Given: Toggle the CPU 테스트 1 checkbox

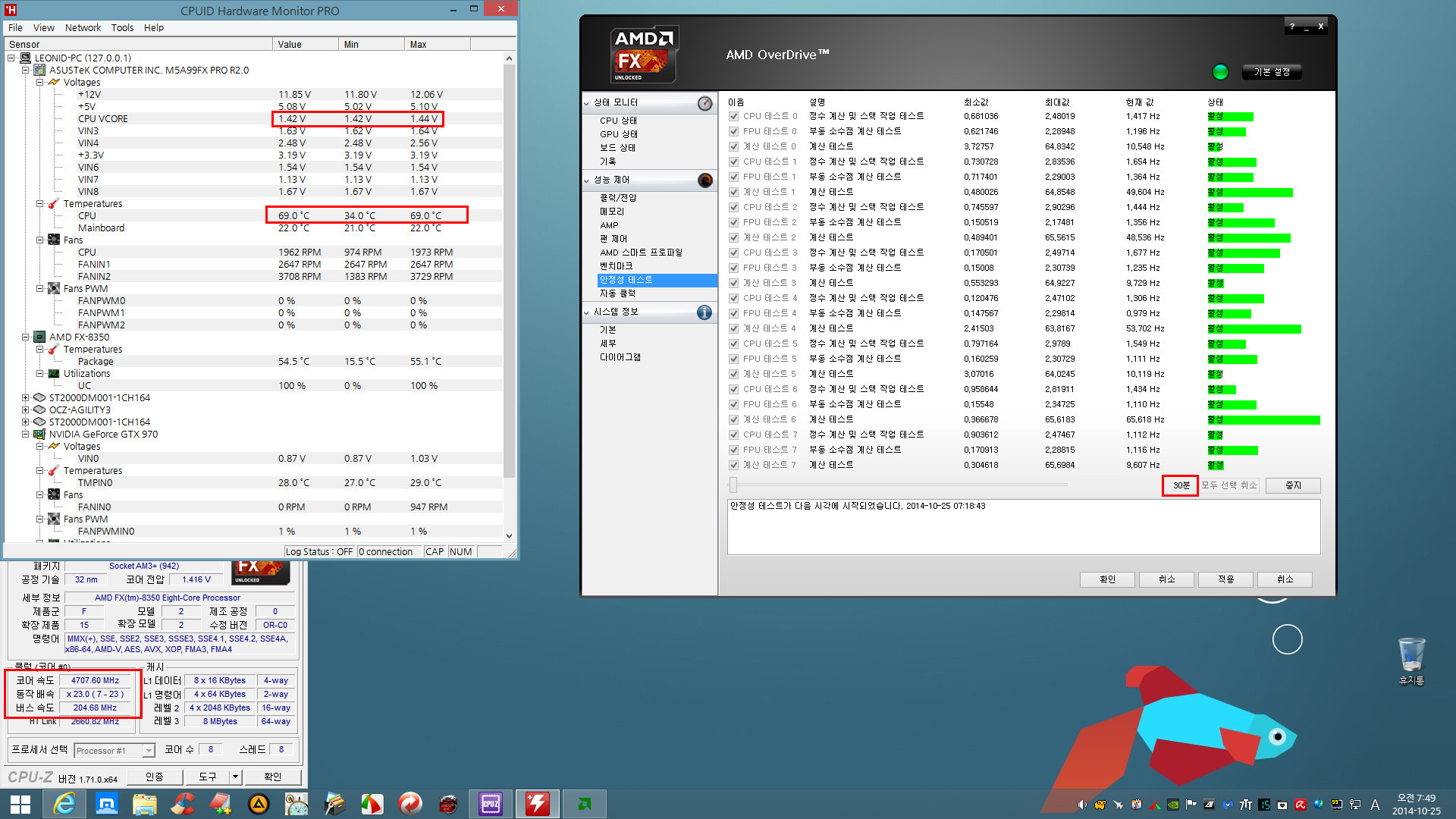Looking at the screenshot, I should (734, 162).
